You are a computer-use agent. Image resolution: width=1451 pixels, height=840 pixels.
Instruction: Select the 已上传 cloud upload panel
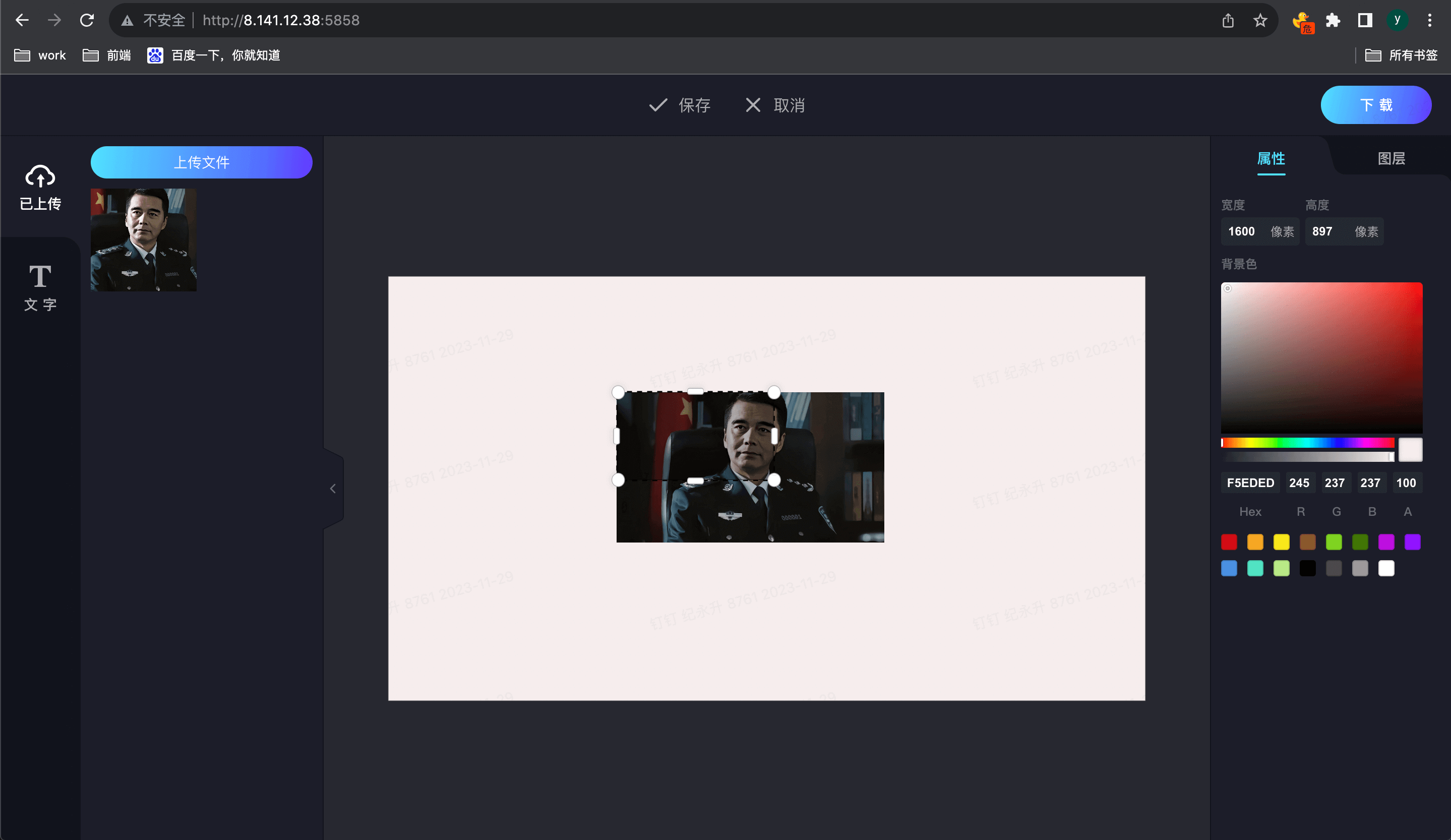point(40,188)
